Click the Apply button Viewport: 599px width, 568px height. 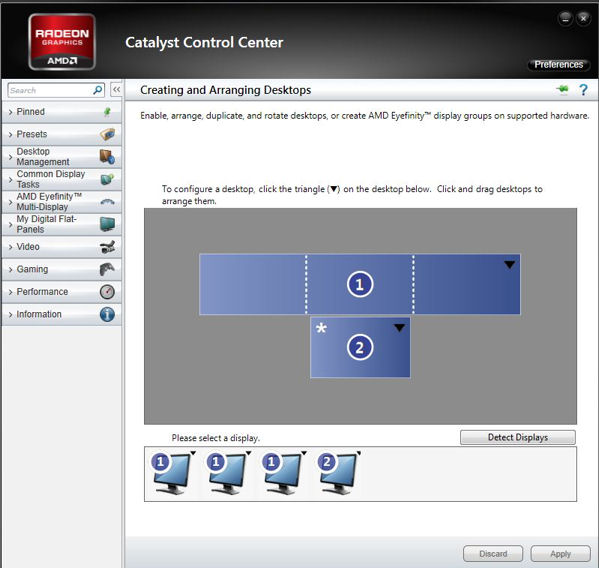pos(560,553)
